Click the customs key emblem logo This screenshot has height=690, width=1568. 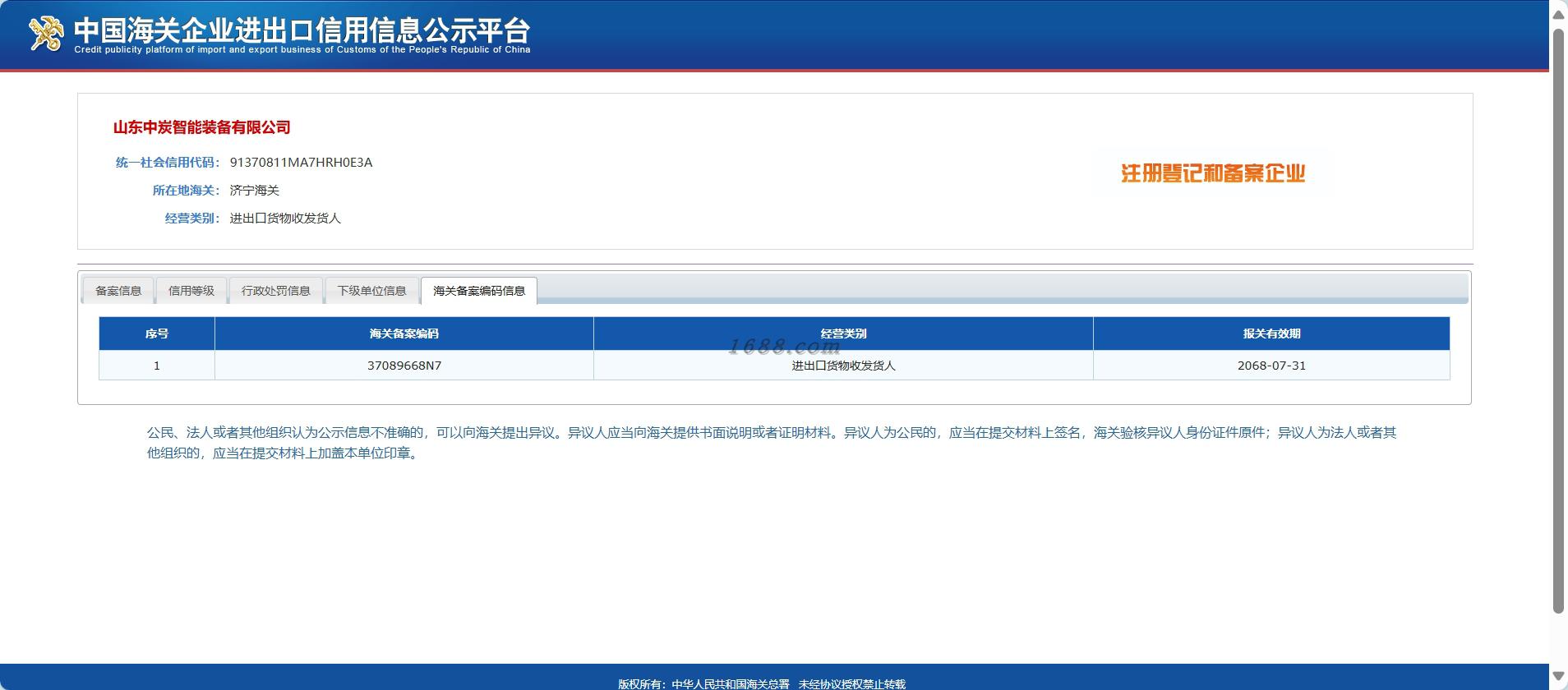[x=46, y=34]
